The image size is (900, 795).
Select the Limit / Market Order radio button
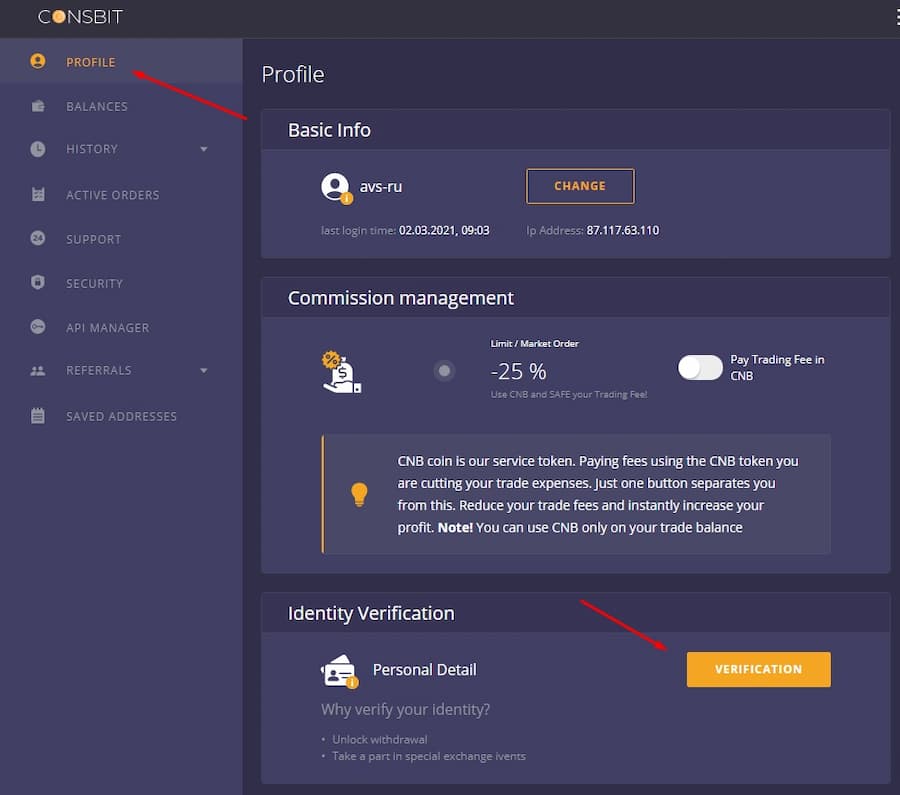point(444,371)
